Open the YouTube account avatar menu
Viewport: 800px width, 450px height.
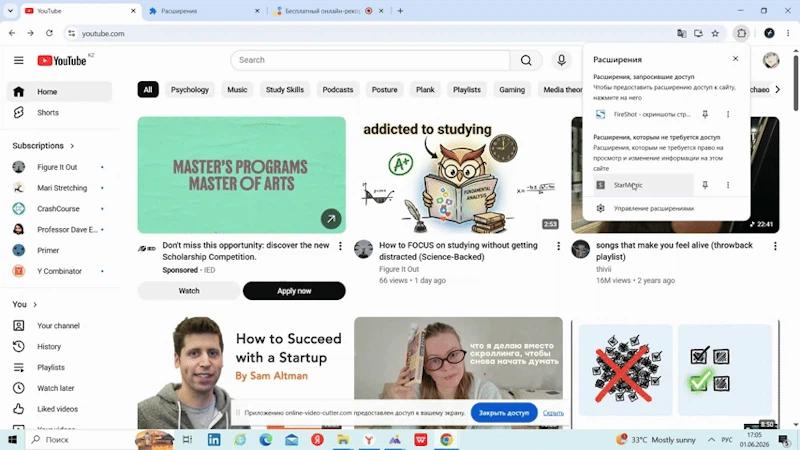771,60
